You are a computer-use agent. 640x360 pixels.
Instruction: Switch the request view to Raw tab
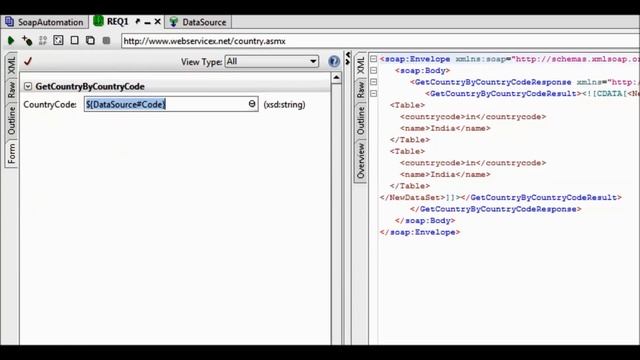(x=11, y=89)
